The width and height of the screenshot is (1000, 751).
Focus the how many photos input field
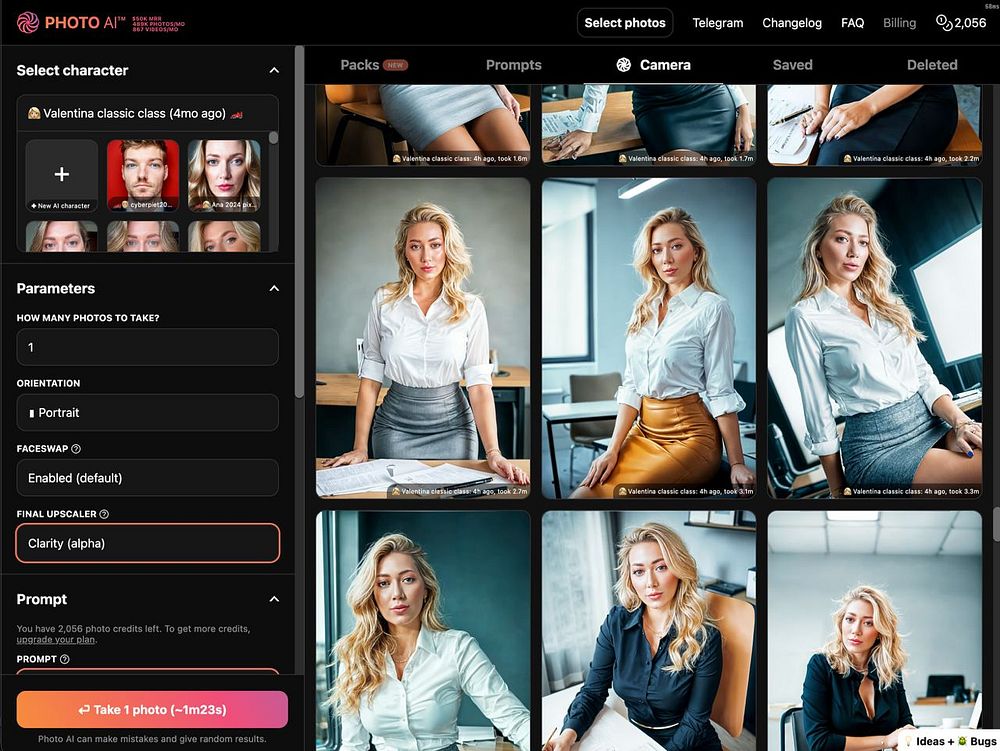tap(147, 347)
